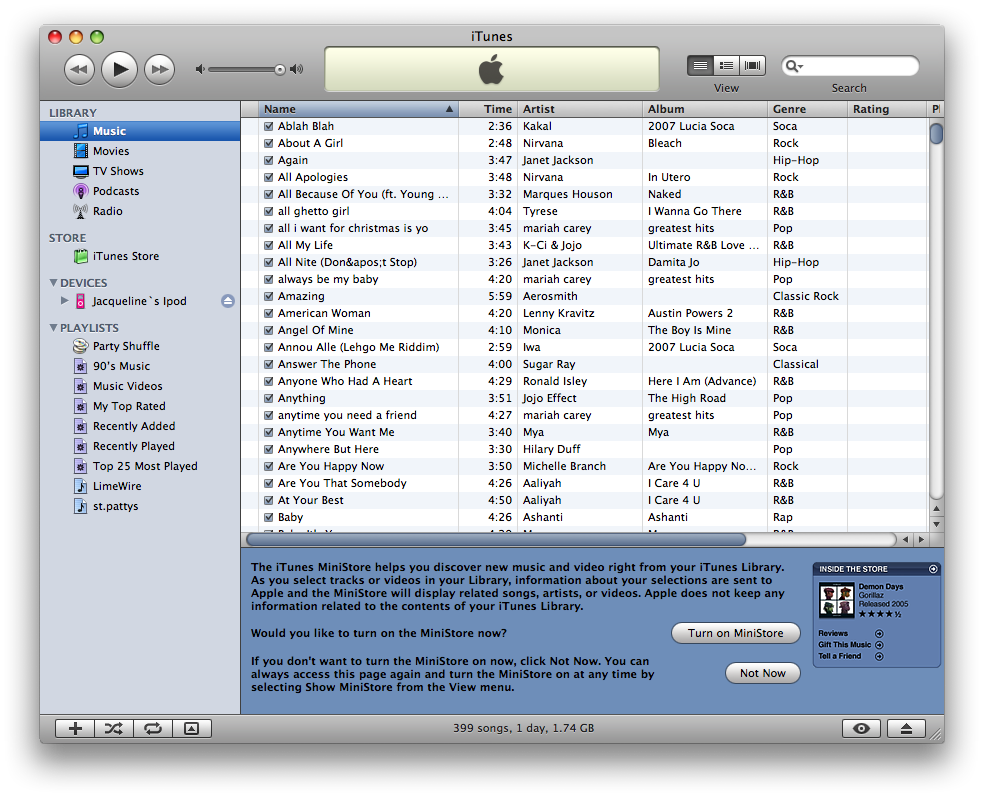Collapse the PLAYLISTS section
984x798 pixels.
click(x=53, y=327)
